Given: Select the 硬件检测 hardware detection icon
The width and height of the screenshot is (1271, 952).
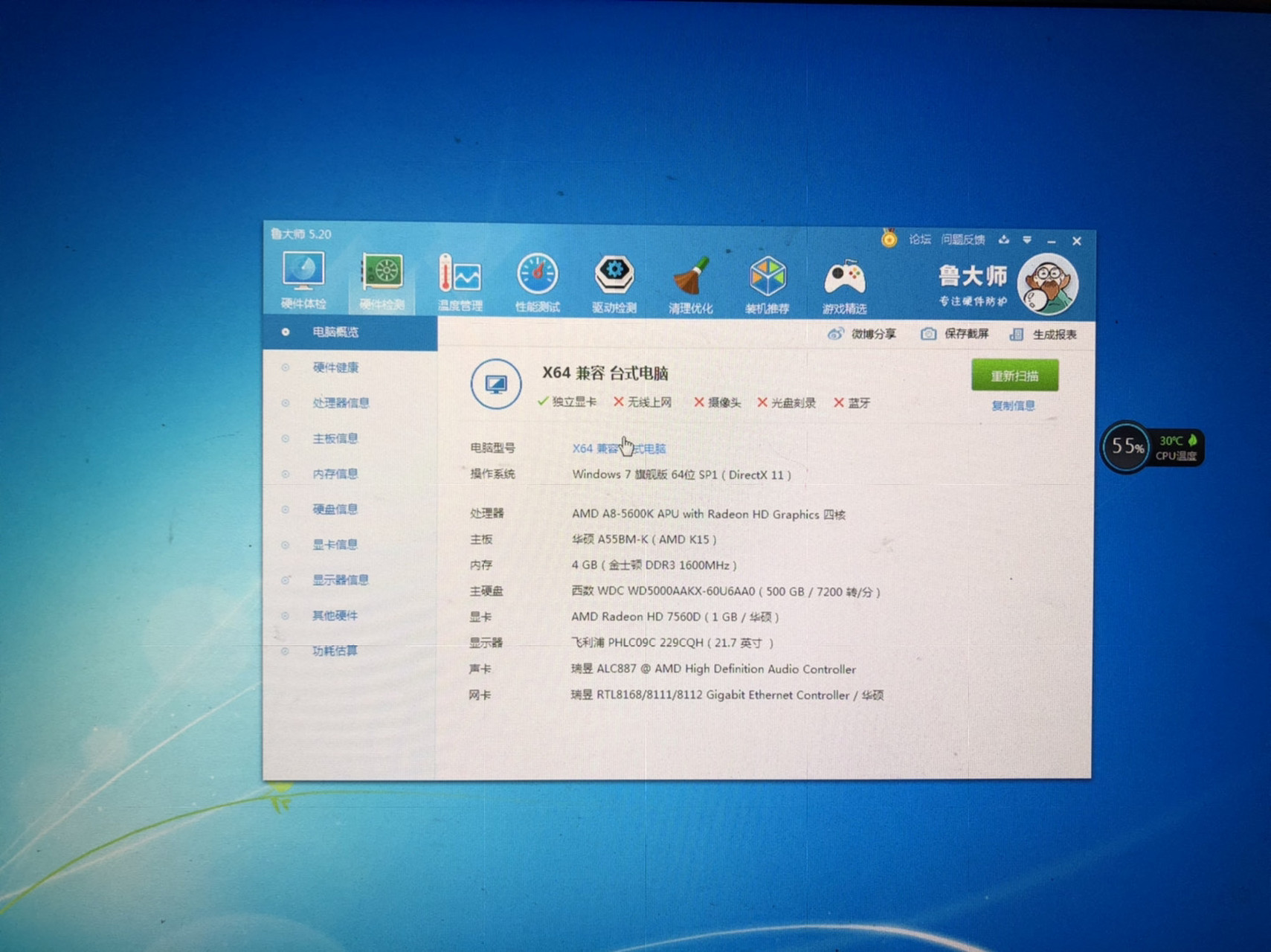Looking at the screenshot, I should pyautogui.click(x=382, y=282).
